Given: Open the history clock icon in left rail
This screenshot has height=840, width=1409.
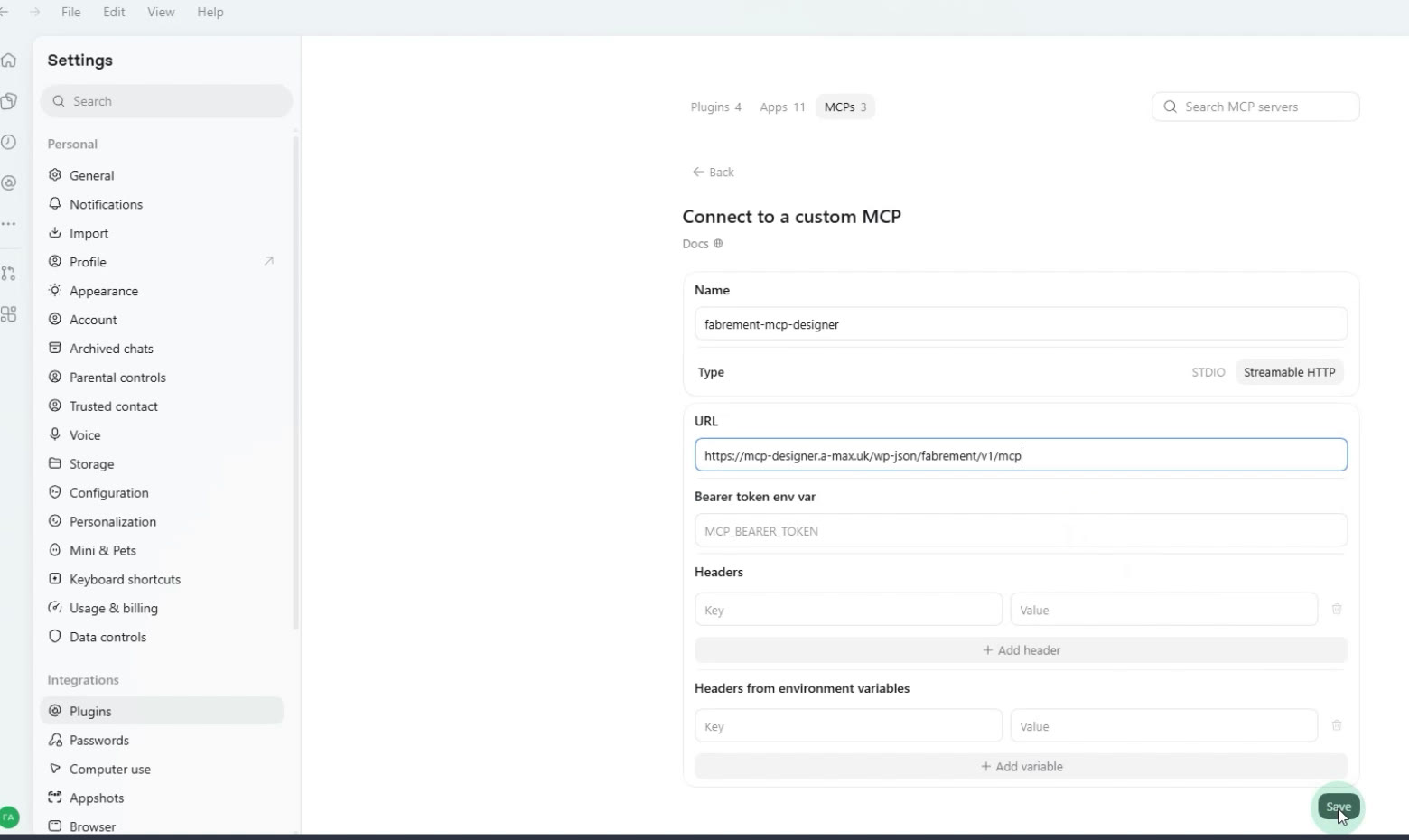Looking at the screenshot, I should (9, 142).
